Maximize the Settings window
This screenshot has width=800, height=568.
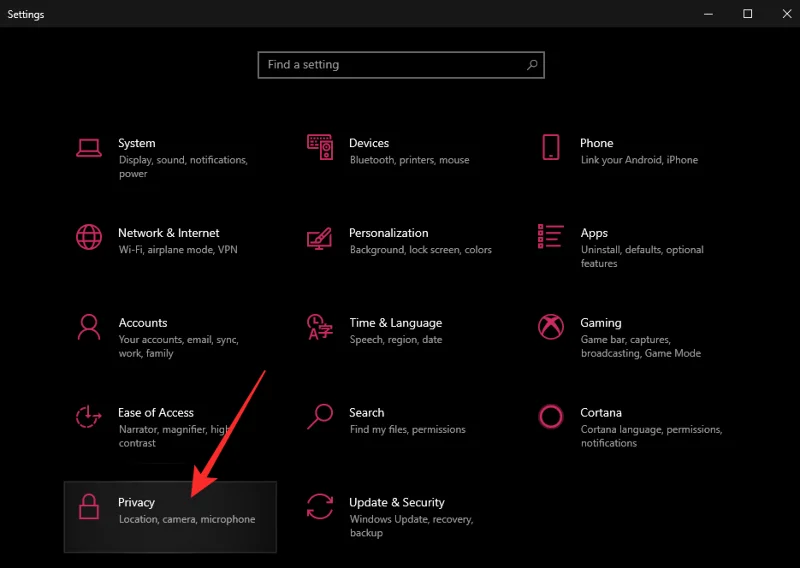pyautogui.click(x=747, y=14)
